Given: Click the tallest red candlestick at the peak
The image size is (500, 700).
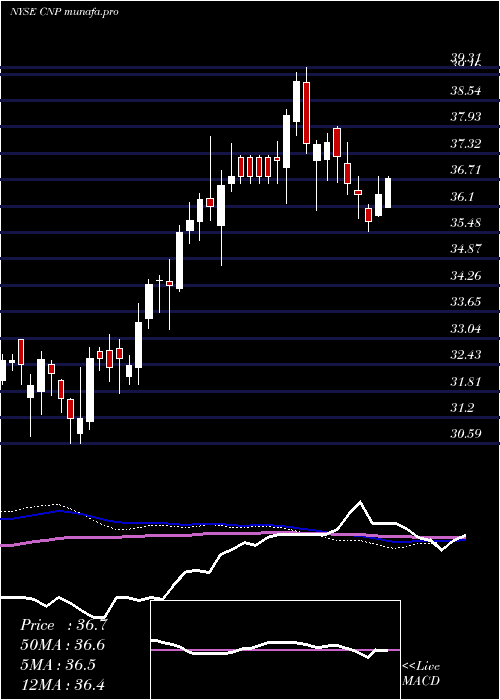Looking at the screenshot, I should pos(306,112).
